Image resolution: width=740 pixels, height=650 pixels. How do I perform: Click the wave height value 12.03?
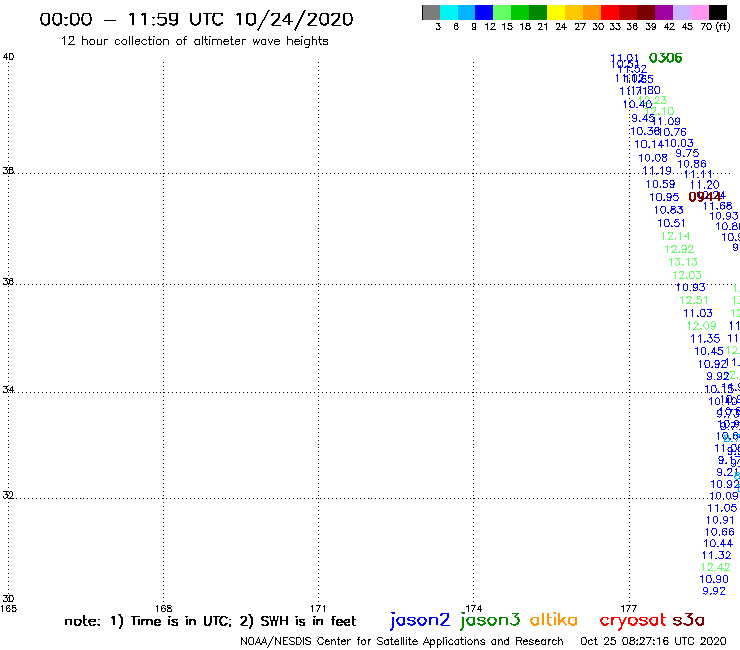[687, 275]
